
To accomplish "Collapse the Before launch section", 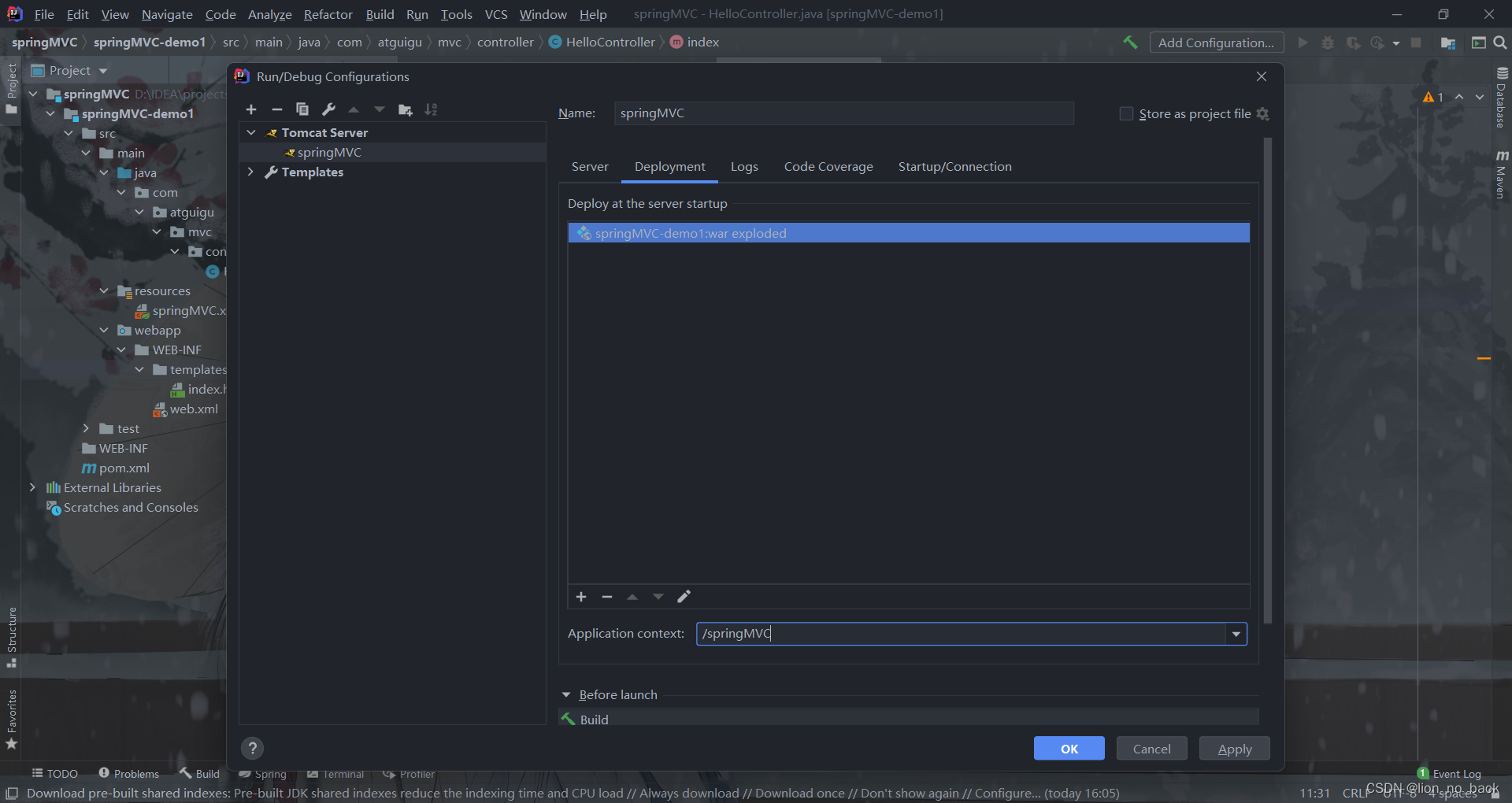I will click(x=565, y=694).
